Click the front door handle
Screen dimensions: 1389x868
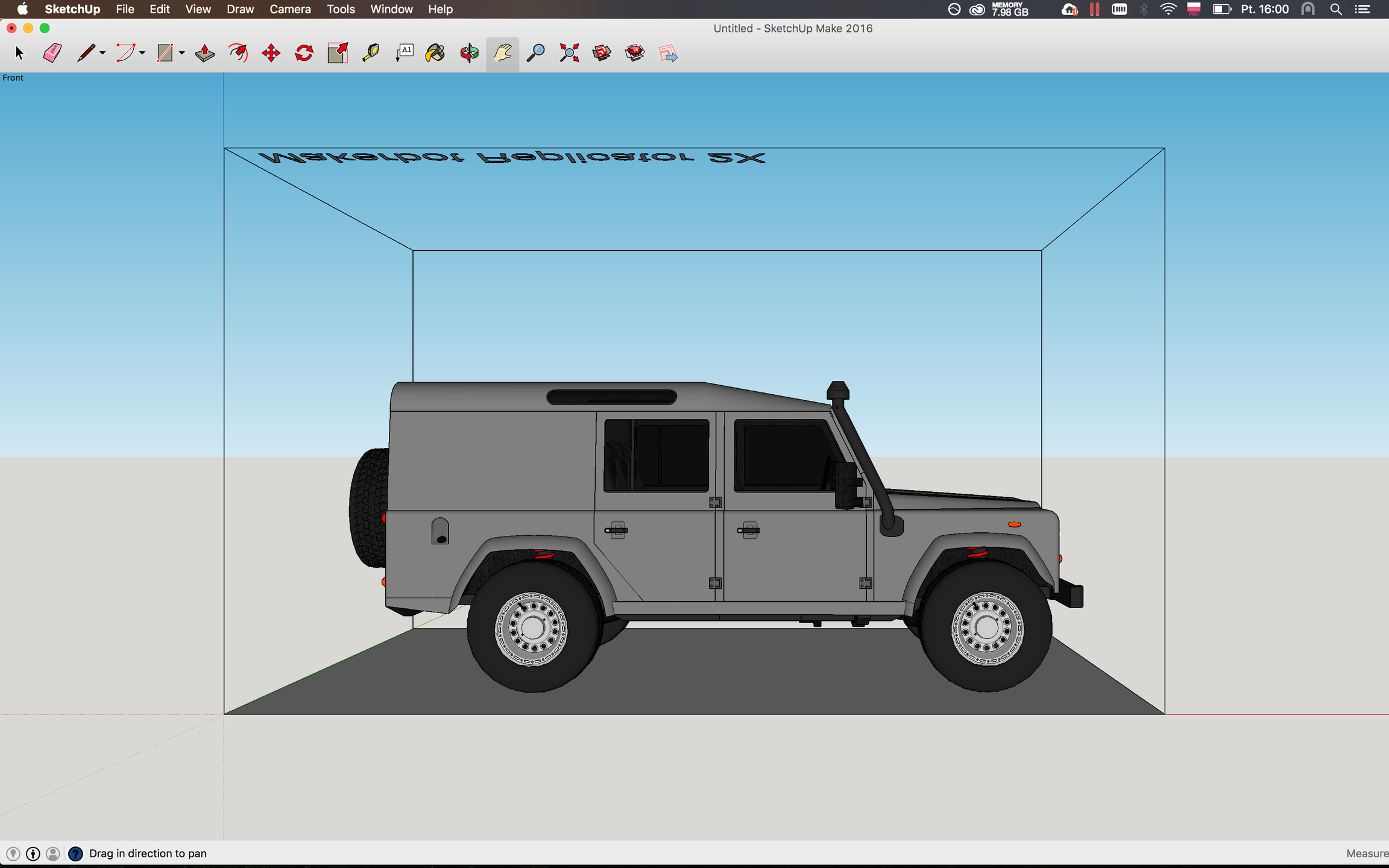coord(749,530)
